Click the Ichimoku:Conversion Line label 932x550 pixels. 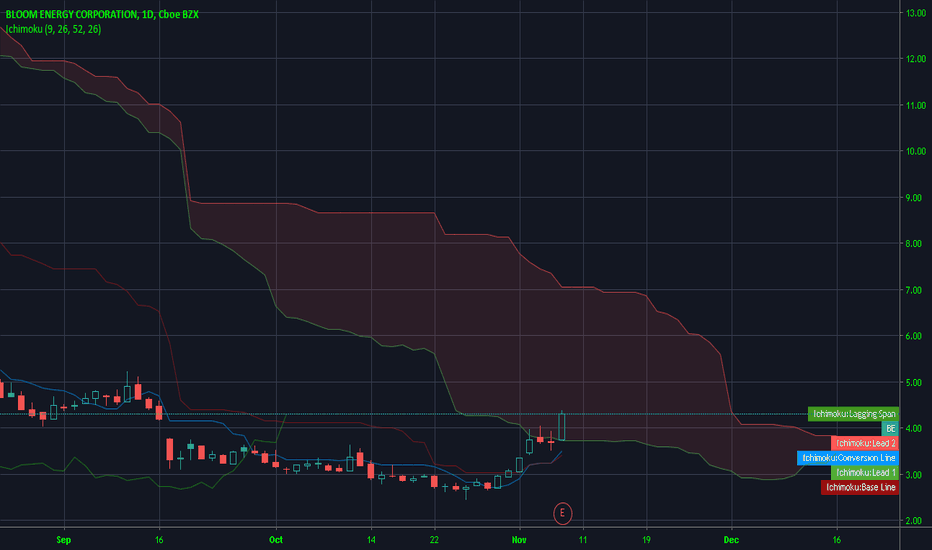[x=848, y=458]
